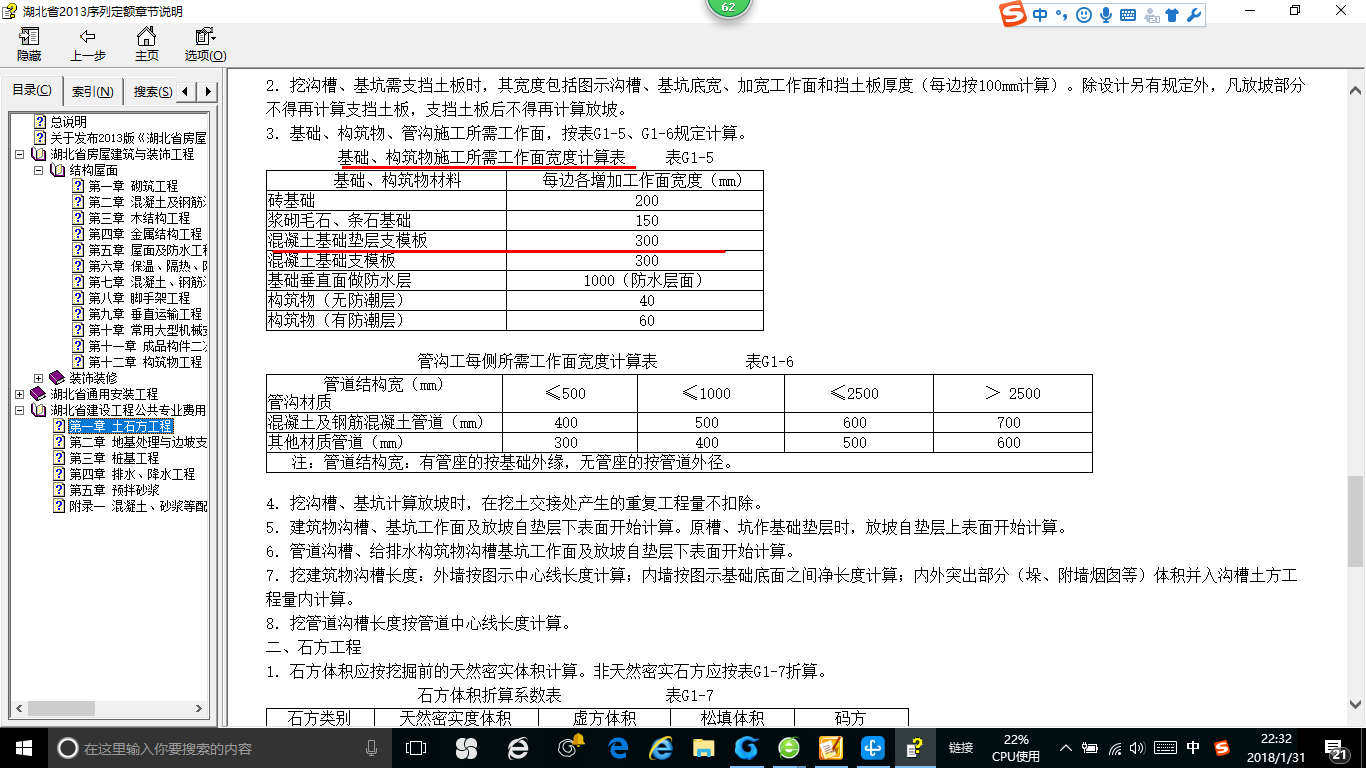Click the Sogou S logo on IME bar
The image size is (1366, 768).
(1015, 15)
